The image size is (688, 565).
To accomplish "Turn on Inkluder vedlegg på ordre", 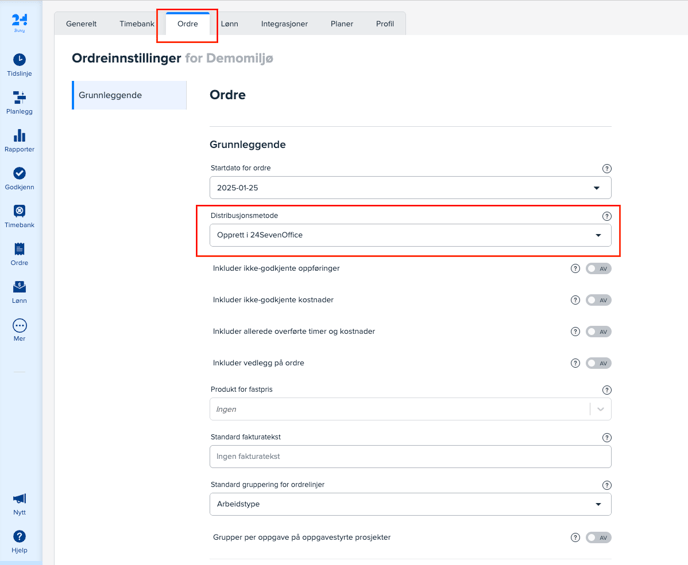I will pos(598,363).
